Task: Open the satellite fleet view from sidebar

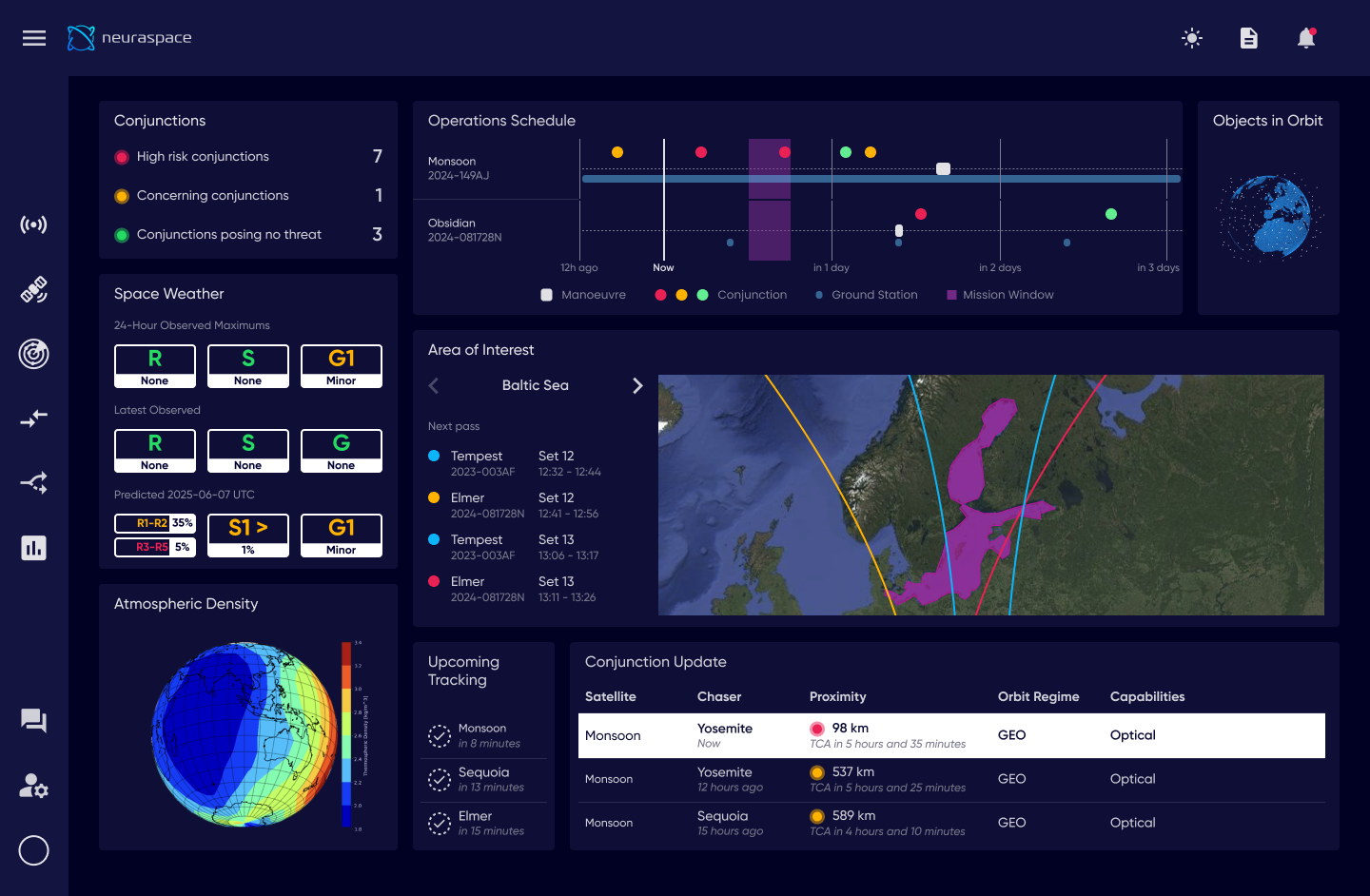Action: 33,290
